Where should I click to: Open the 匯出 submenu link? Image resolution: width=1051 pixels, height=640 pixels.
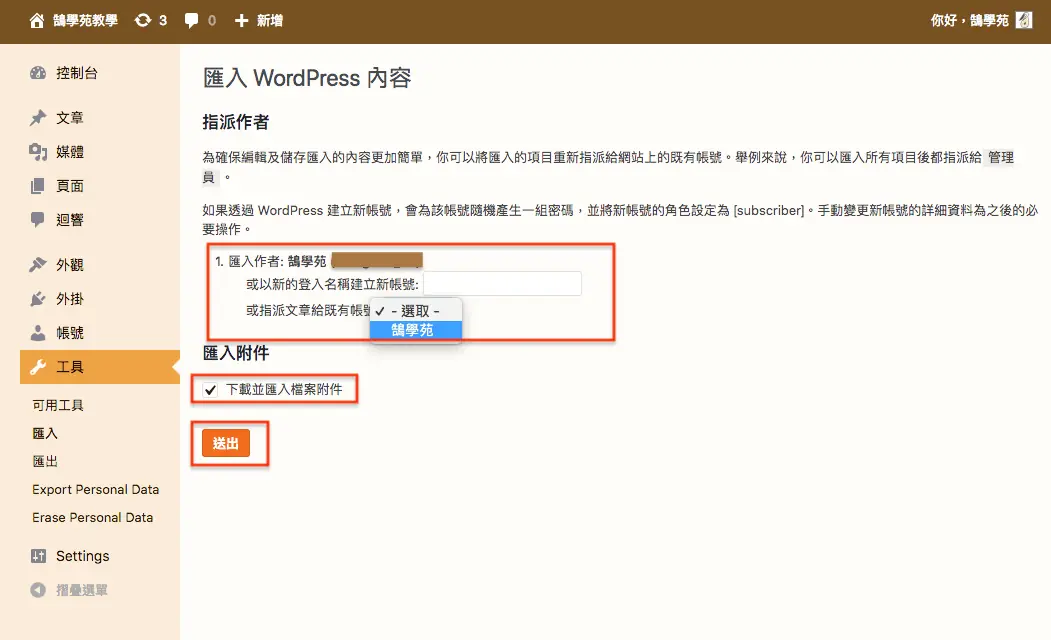[x=45, y=462]
